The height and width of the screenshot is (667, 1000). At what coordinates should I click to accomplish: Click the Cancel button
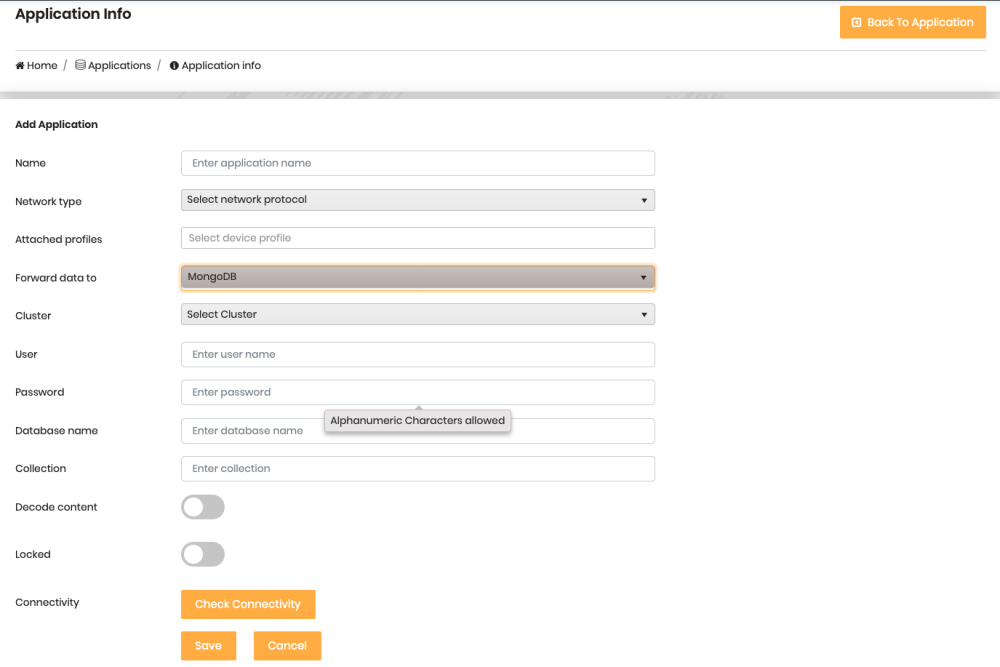point(287,646)
